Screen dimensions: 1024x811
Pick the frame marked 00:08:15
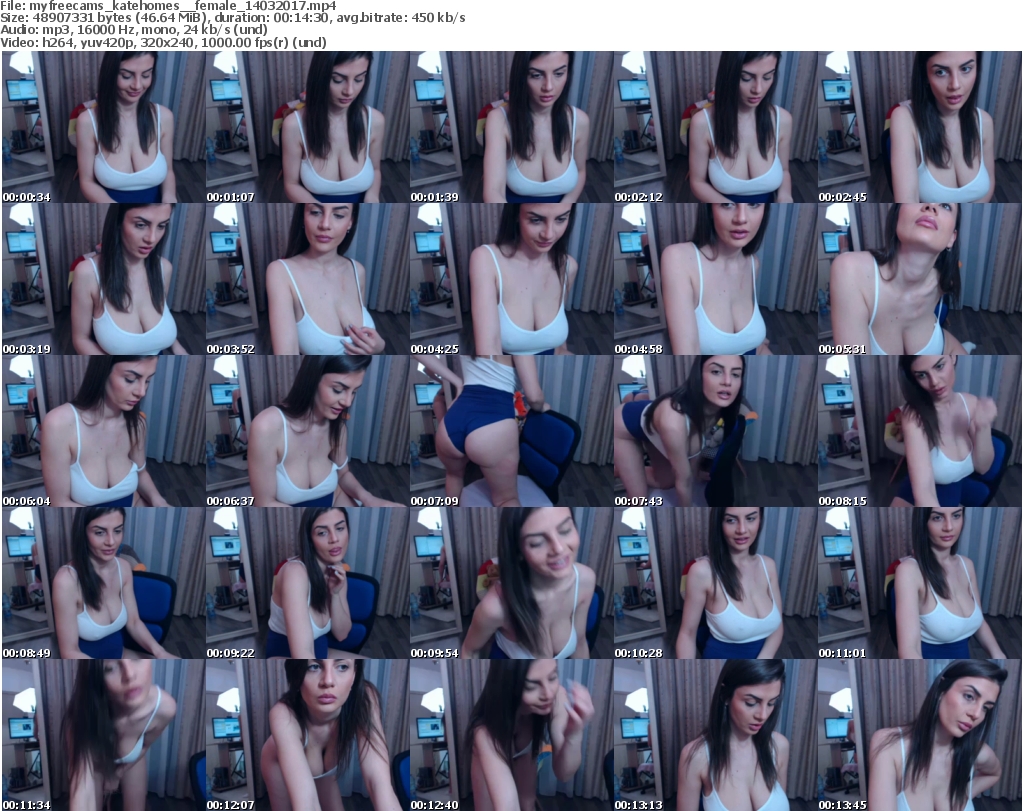coord(920,431)
